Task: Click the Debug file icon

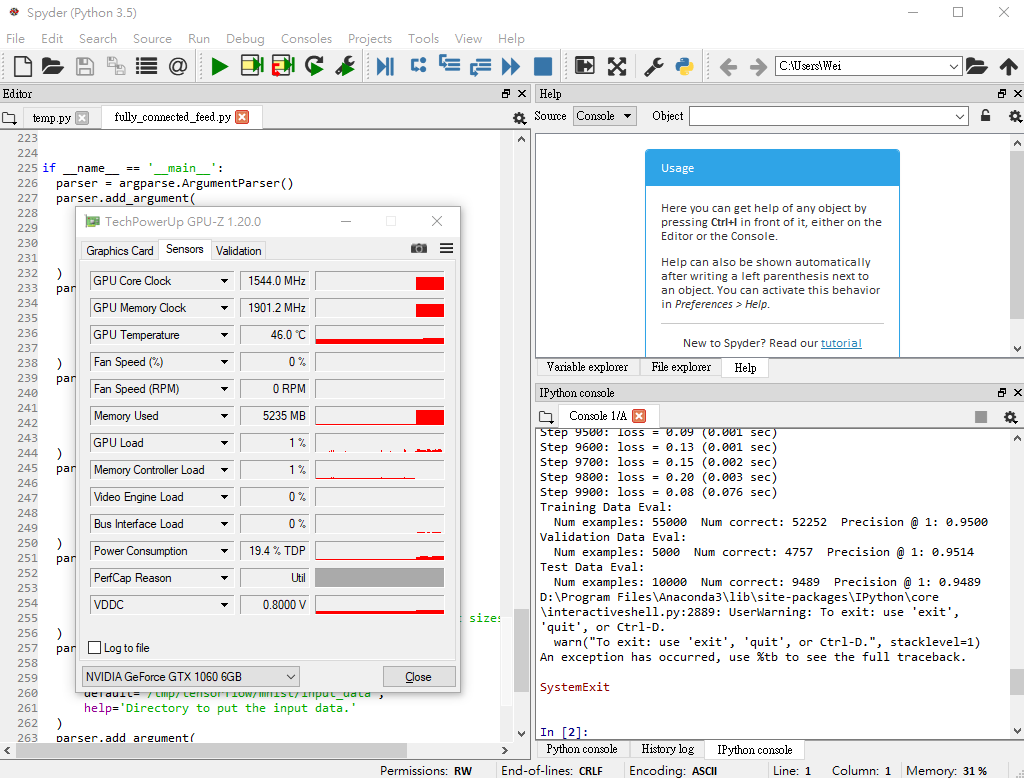Action: pos(387,66)
